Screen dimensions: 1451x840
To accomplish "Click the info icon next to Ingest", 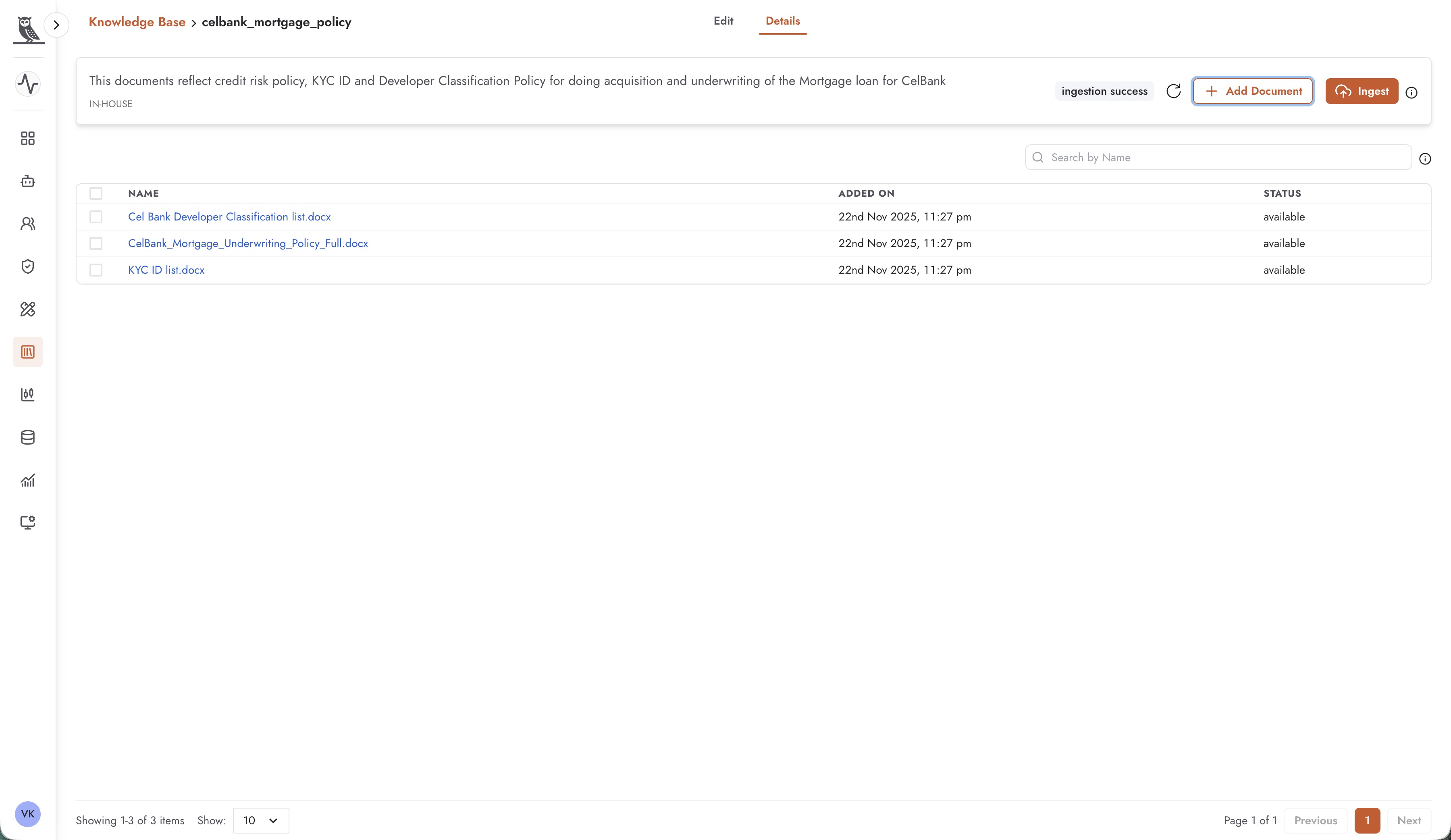I will [x=1411, y=92].
